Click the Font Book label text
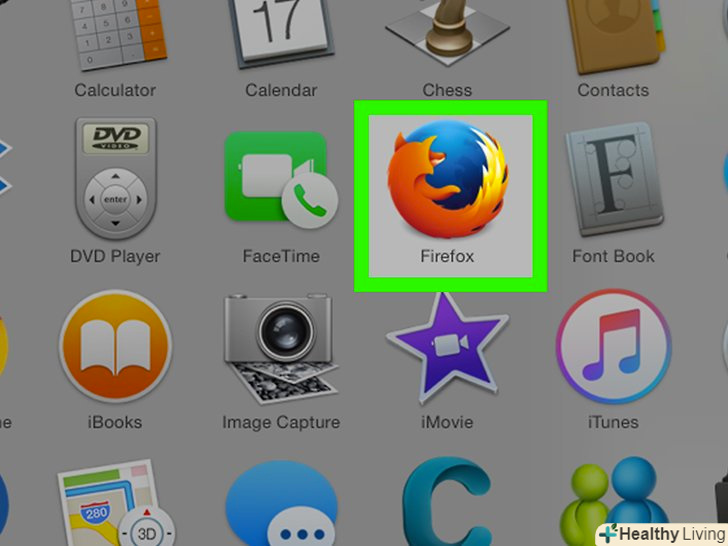 [x=613, y=256]
